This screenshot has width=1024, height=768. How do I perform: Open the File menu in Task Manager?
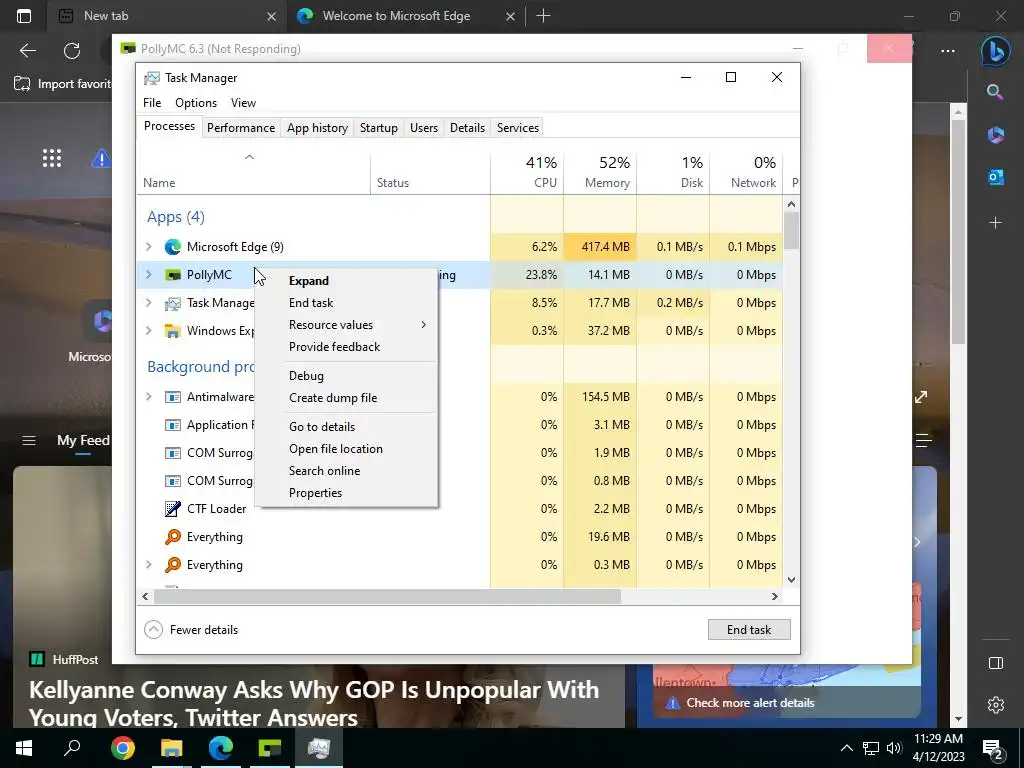click(x=152, y=103)
